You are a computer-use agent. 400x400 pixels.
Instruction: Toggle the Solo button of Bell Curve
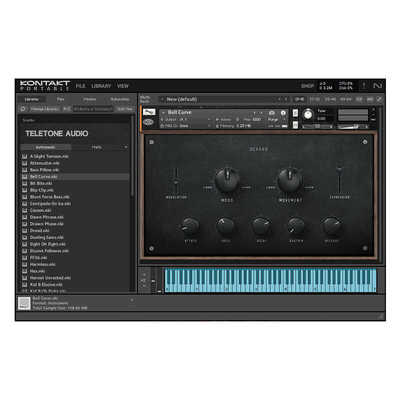[x=295, y=113]
